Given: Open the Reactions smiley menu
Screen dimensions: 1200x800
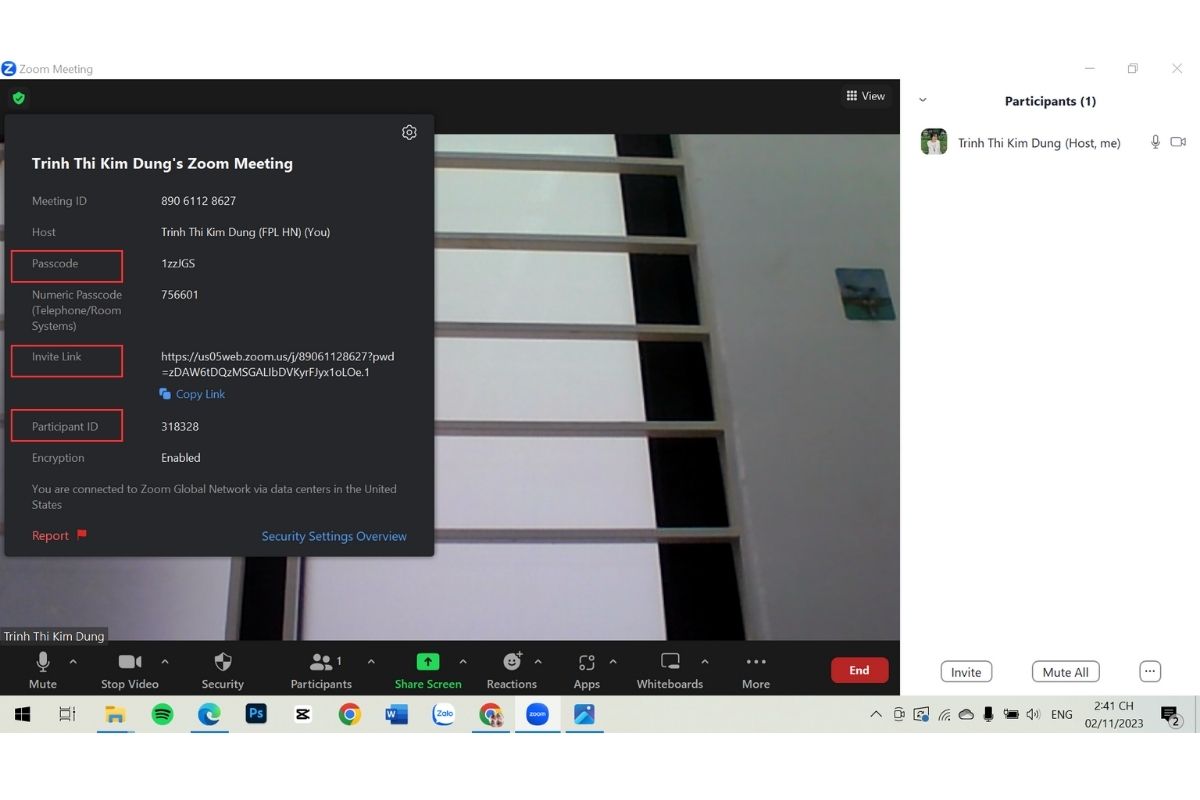Looking at the screenshot, I should [x=512, y=670].
